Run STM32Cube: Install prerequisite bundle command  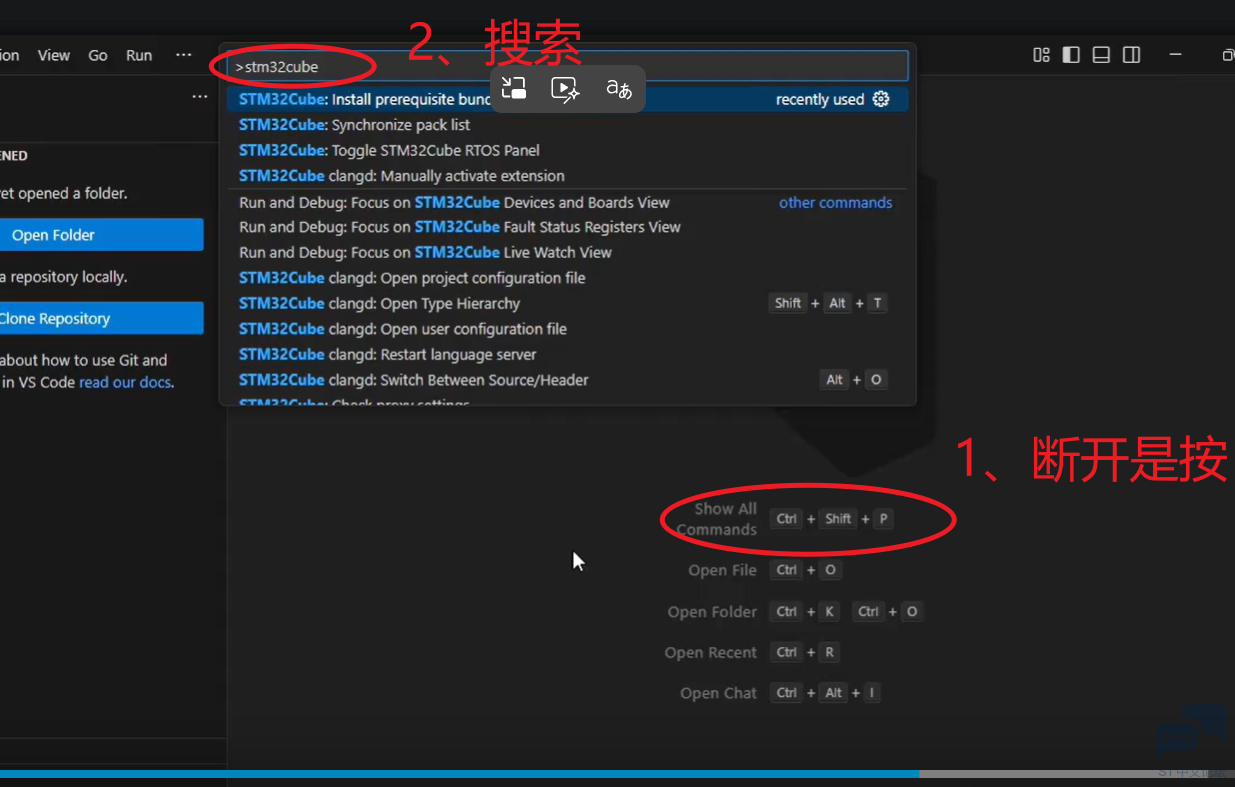pyautogui.click(x=567, y=99)
